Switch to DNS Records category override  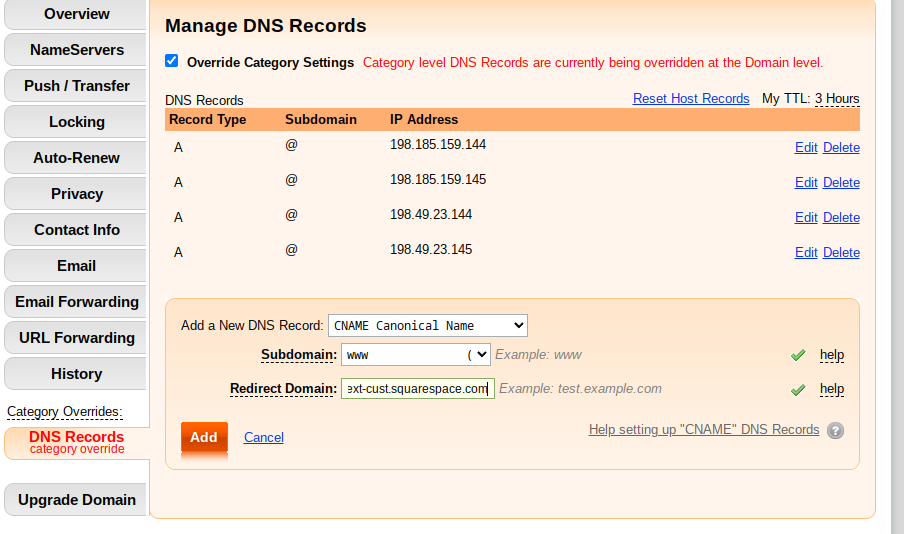pyautogui.click(x=77, y=442)
